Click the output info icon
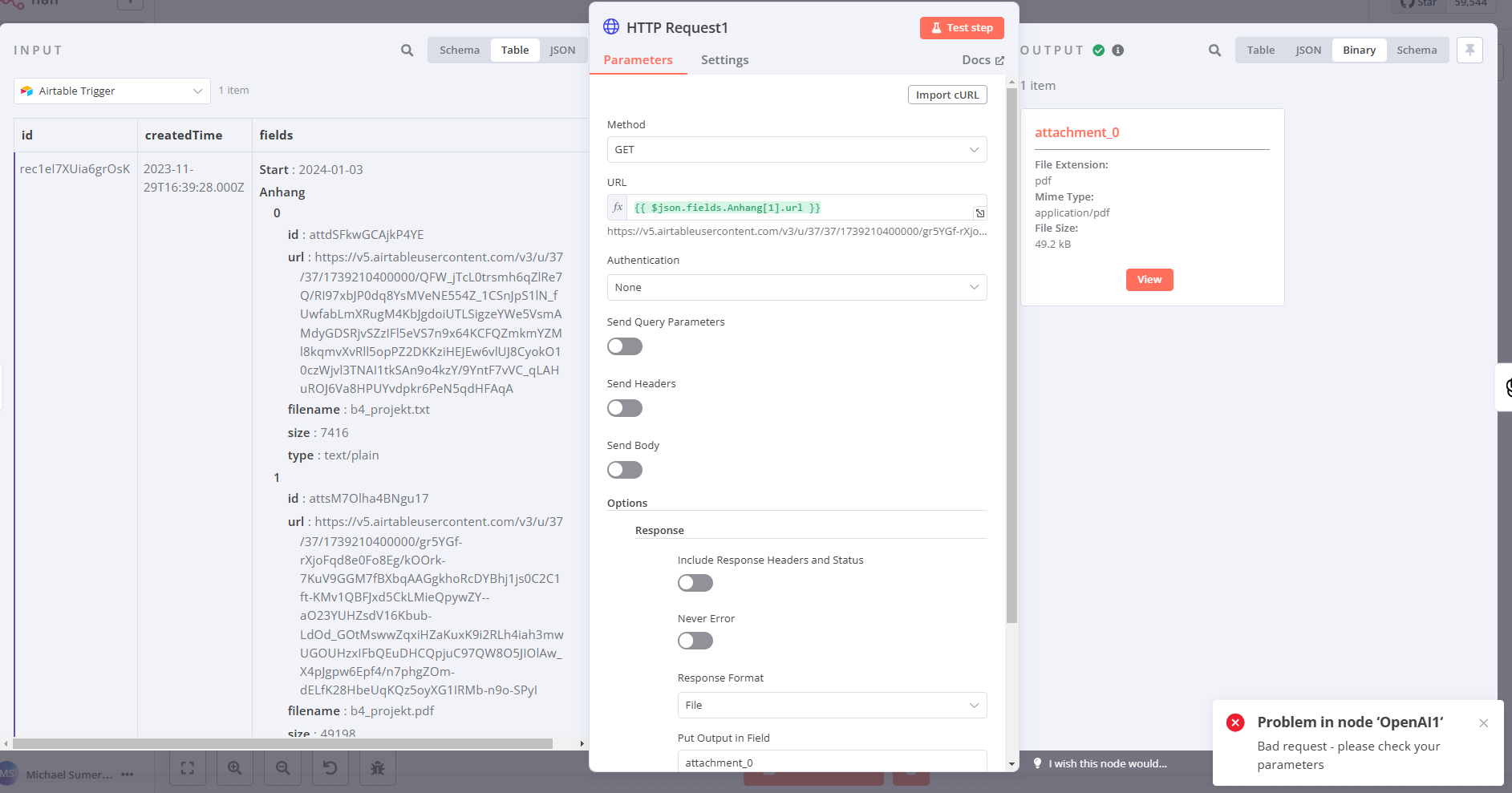This screenshot has width=1512, height=793. 1118,50
